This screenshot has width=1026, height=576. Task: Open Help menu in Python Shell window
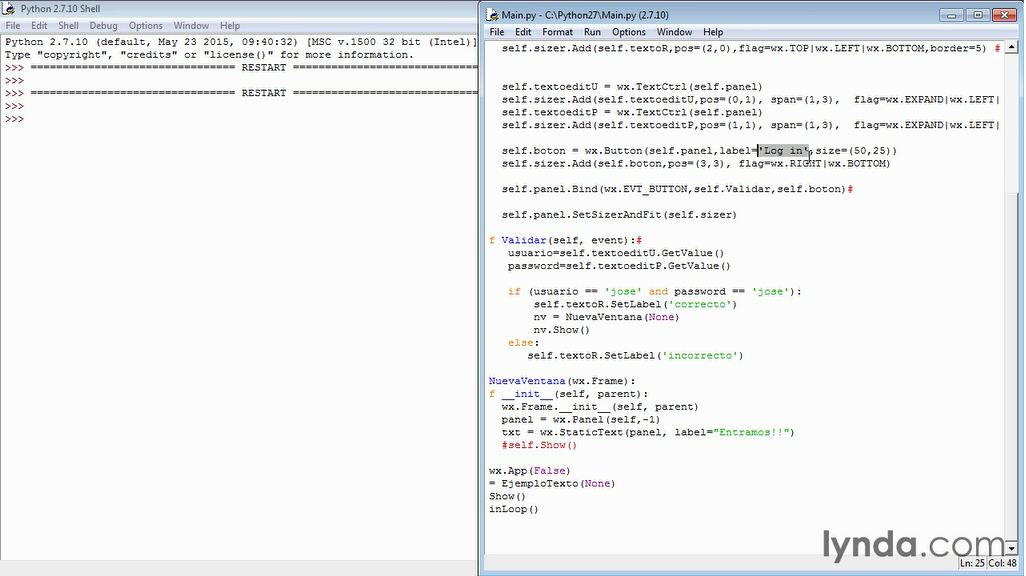tap(230, 26)
